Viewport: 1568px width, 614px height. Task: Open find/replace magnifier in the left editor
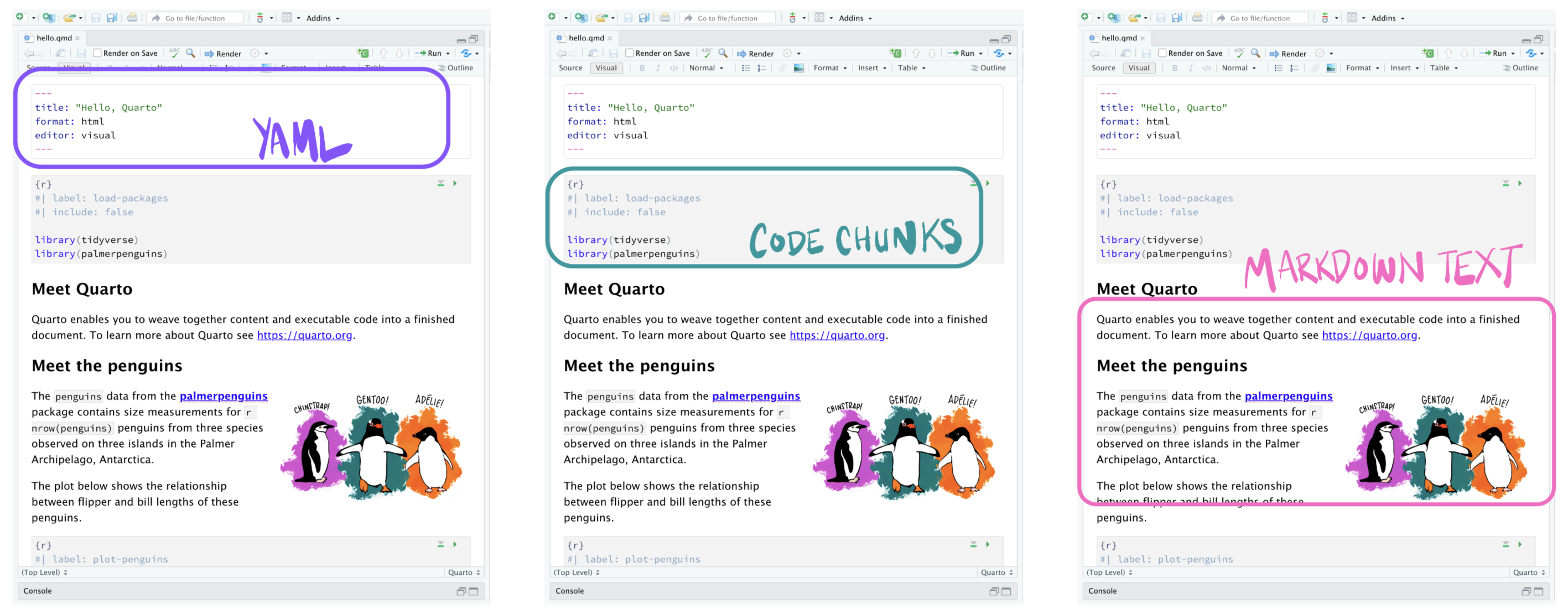tap(190, 53)
